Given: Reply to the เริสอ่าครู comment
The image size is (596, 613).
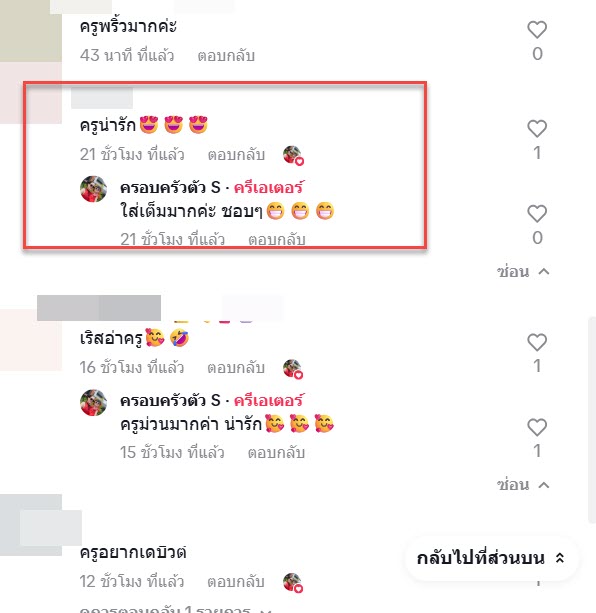Looking at the screenshot, I should [x=236, y=367].
